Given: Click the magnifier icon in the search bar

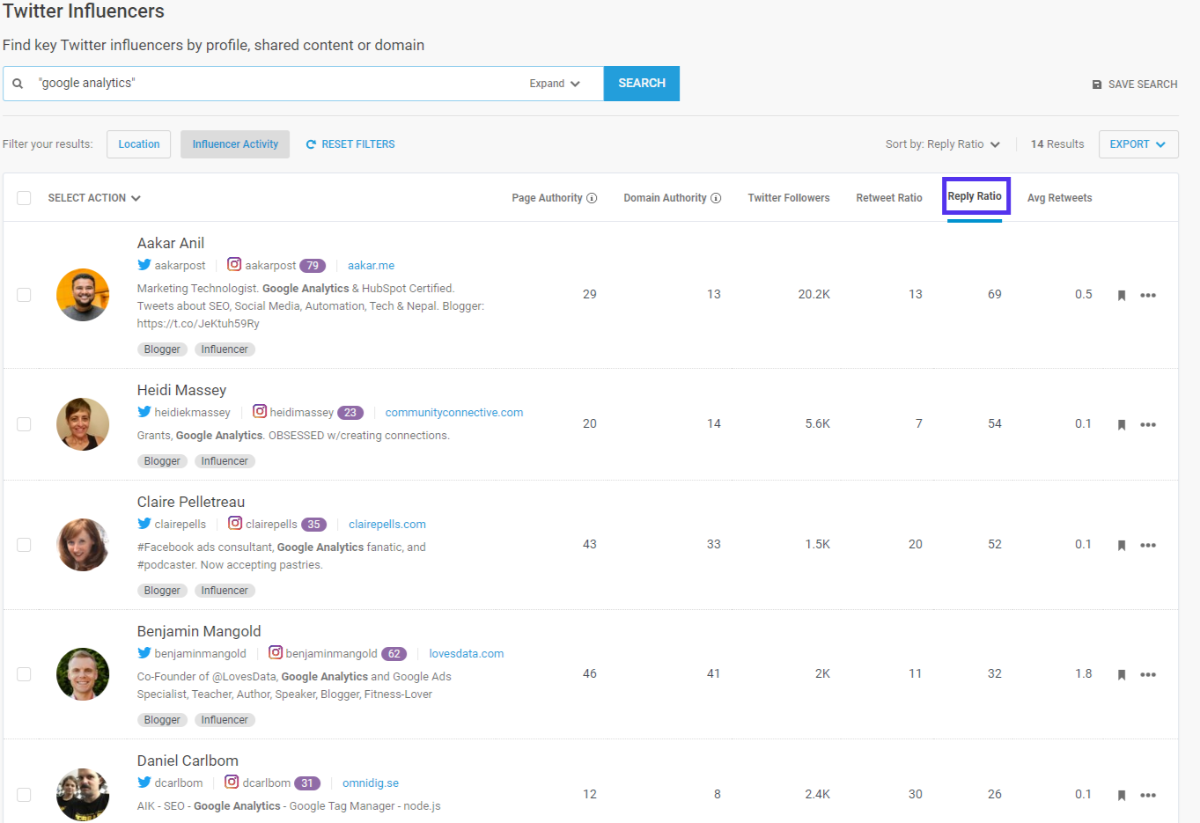Looking at the screenshot, I should [17, 83].
